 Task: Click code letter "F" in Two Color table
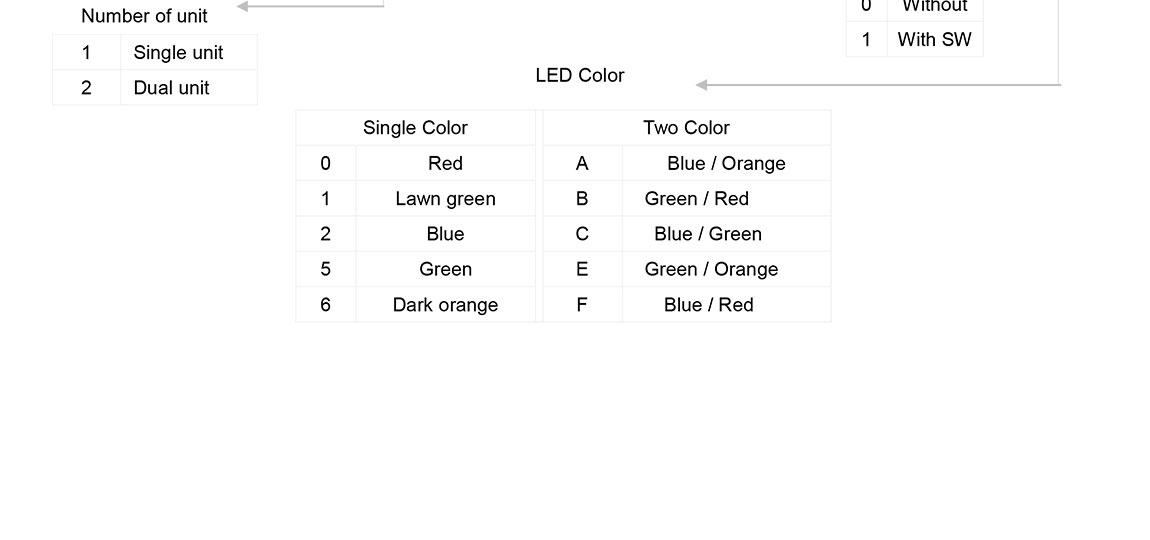tap(582, 305)
